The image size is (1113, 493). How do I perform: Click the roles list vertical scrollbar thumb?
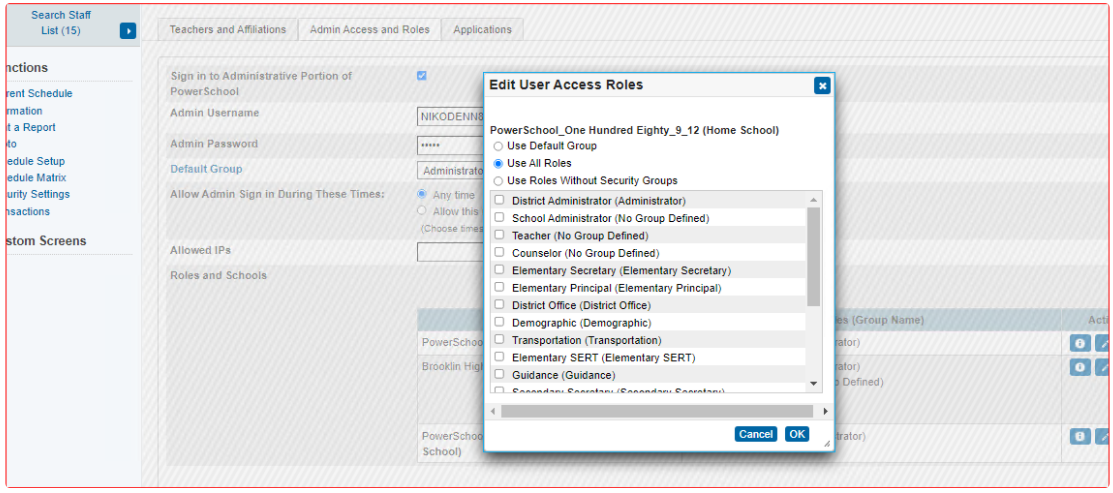(814, 257)
